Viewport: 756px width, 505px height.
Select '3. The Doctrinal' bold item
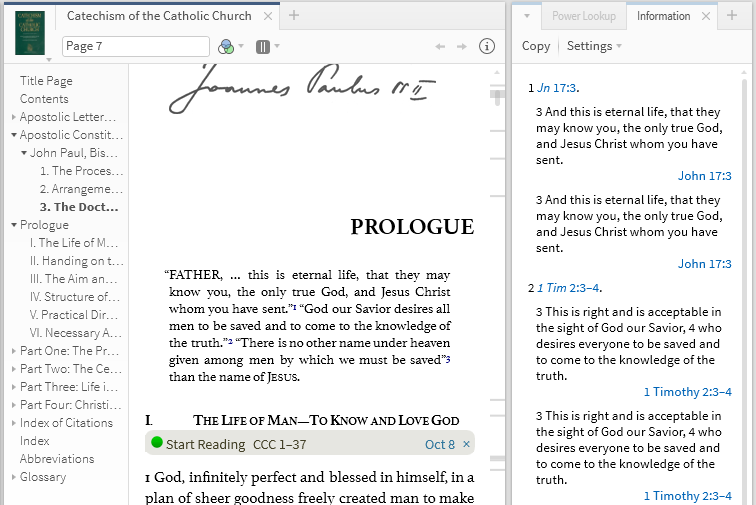(79, 207)
